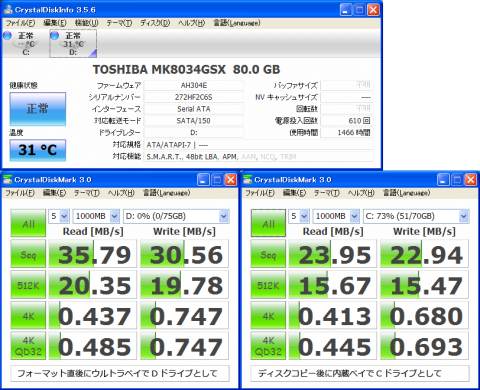Image resolution: width=480 pixels, height=390 pixels.
Task: Open ファイル(F) menu in left CrystalDiskMark
Action: [20, 193]
